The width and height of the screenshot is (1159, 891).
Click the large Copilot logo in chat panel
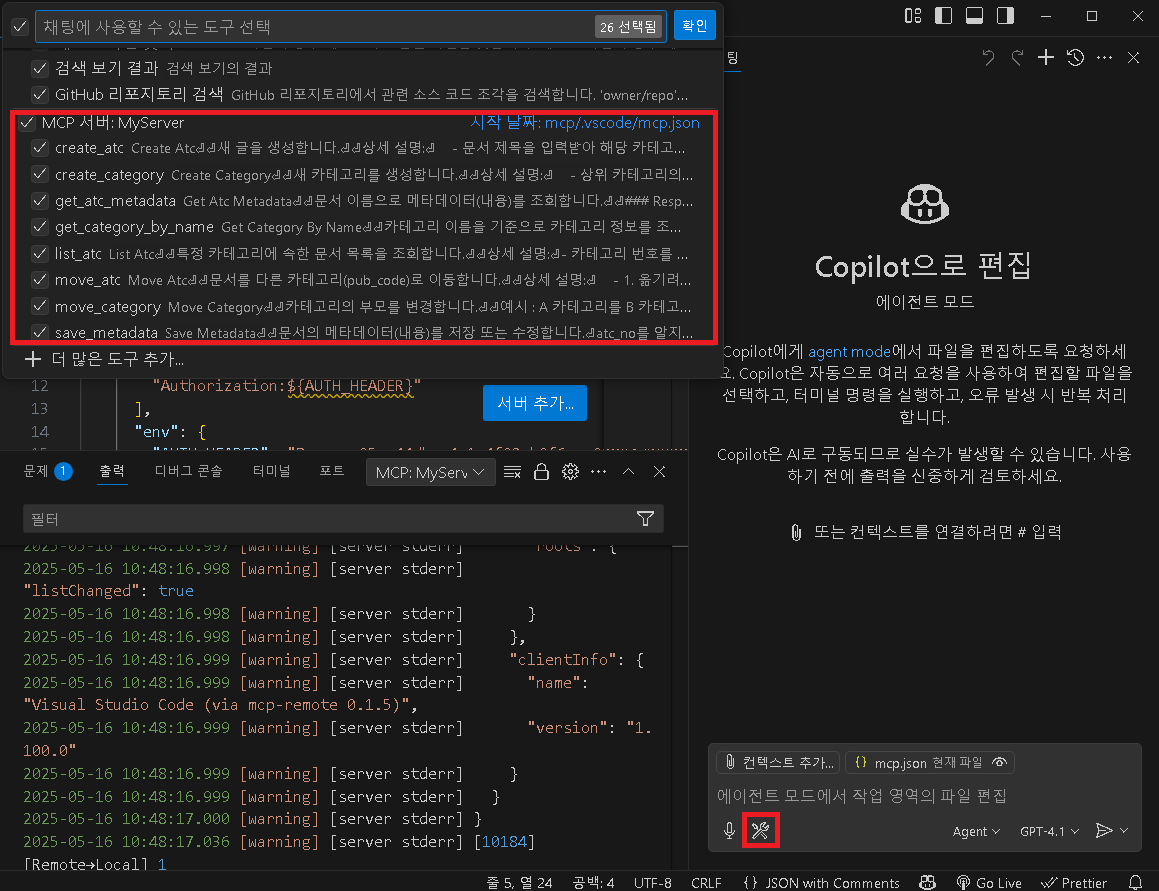925,204
